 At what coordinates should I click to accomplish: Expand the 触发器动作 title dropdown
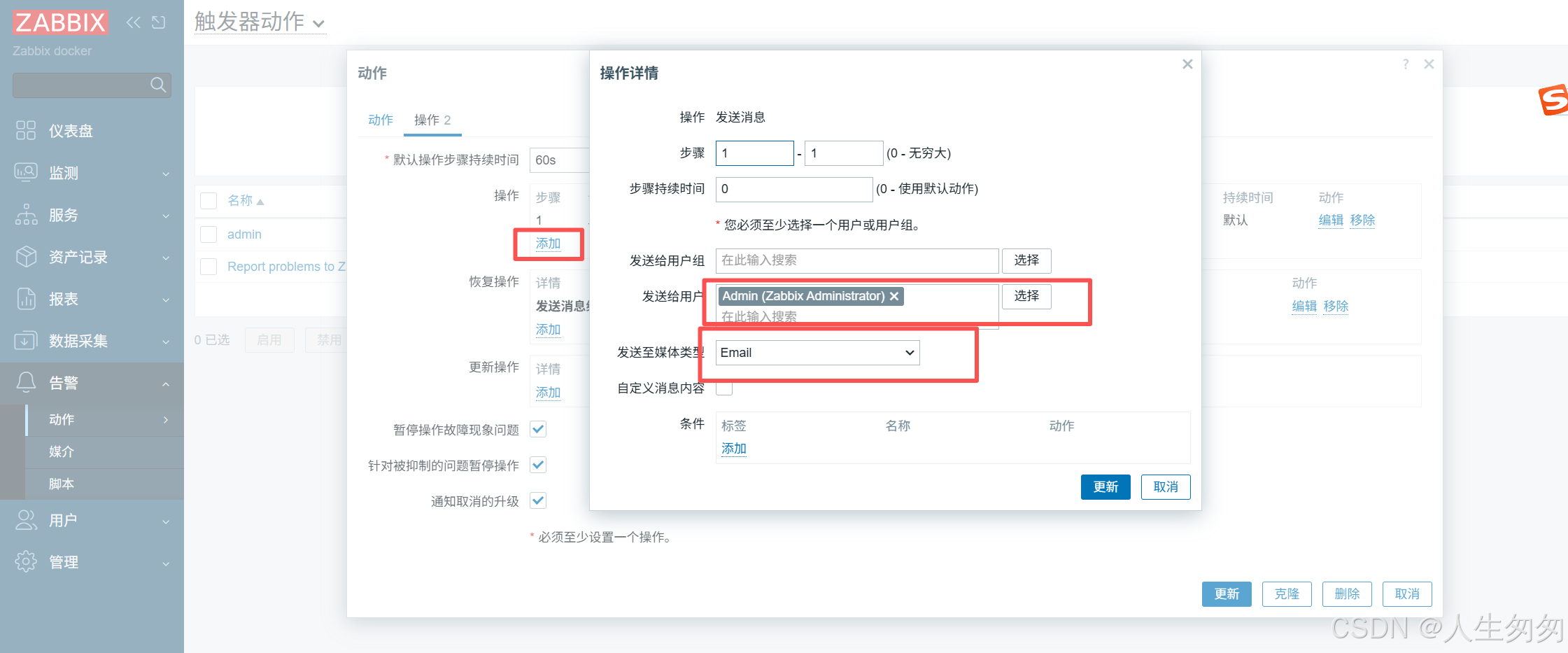pyautogui.click(x=319, y=22)
